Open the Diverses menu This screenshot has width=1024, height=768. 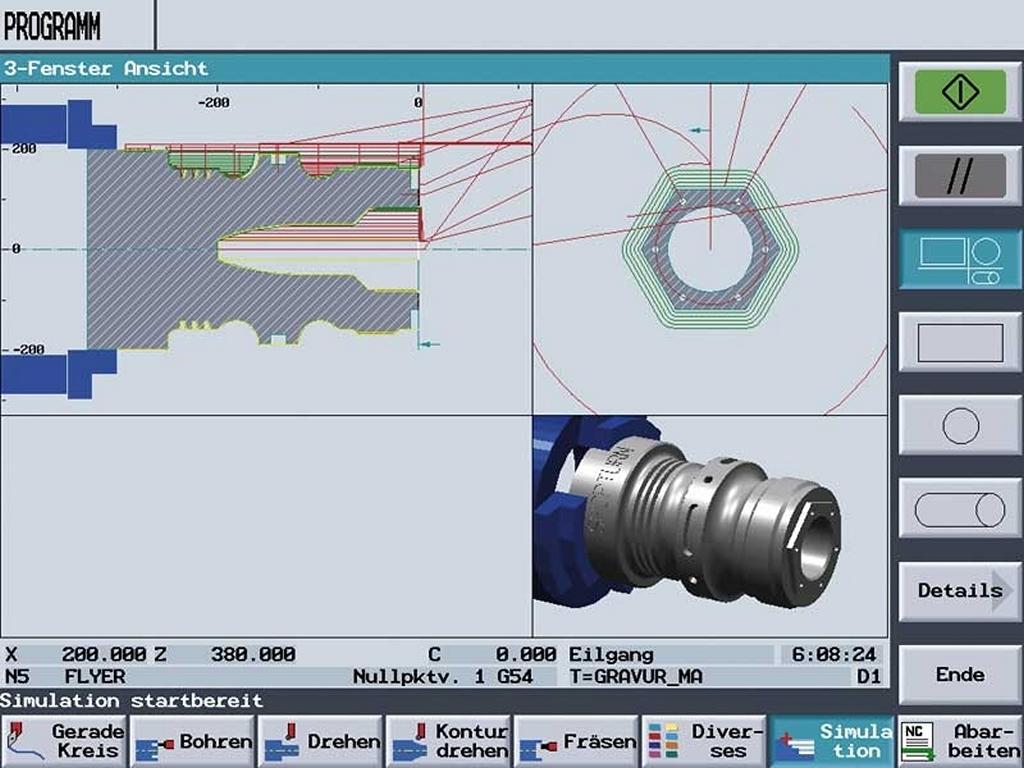705,741
